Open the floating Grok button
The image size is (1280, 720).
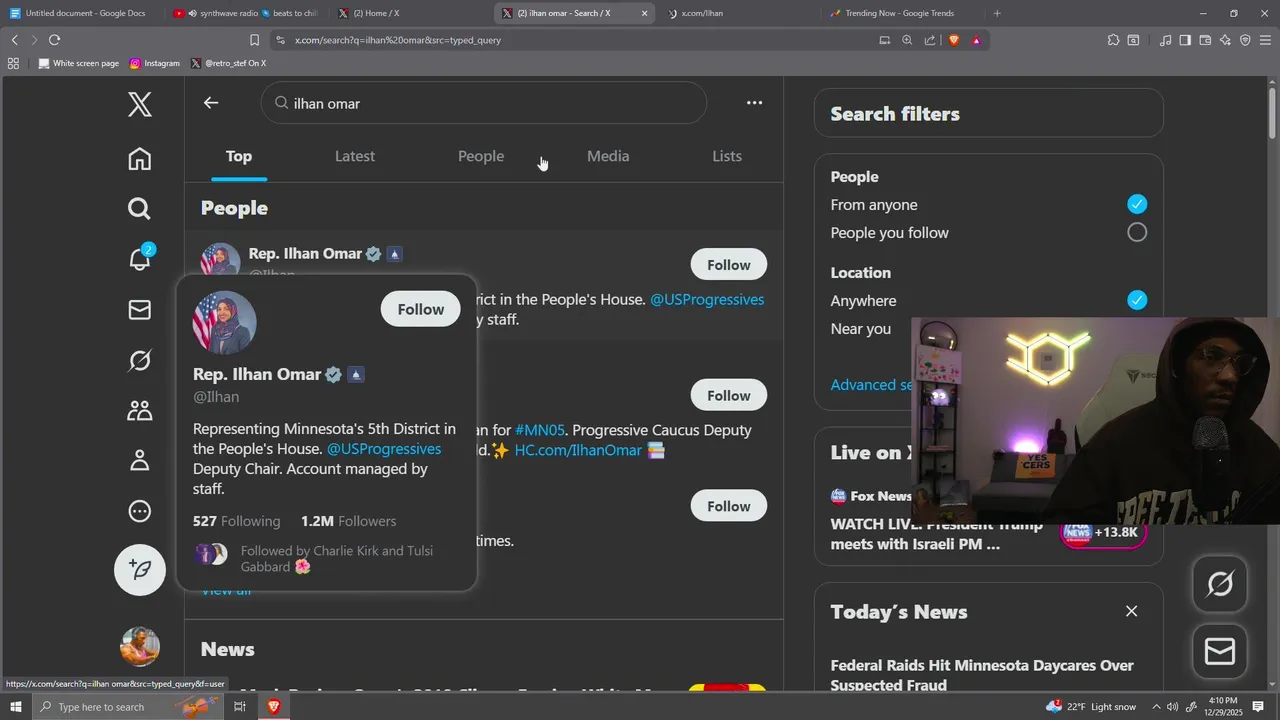[x=1220, y=584]
